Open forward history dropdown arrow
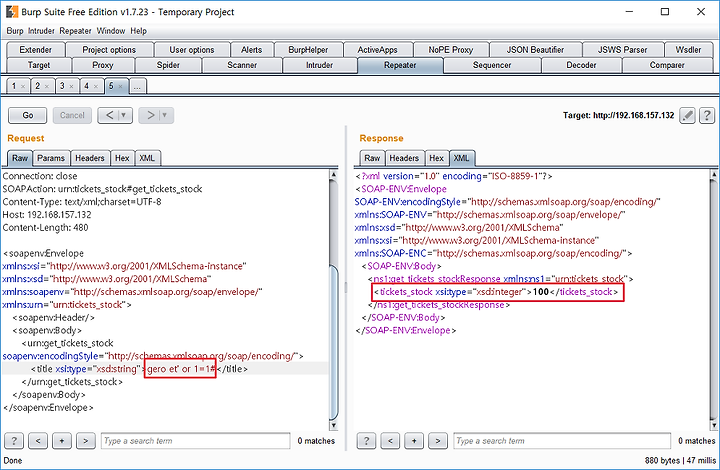The image size is (720, 470). pos(165,115)
